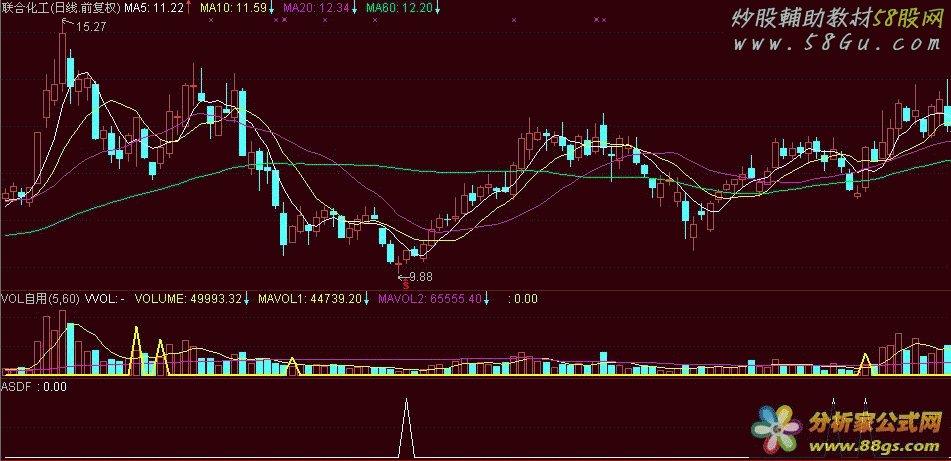Click the colorful flower logo icon
The image size is (951, 461).
779,427
